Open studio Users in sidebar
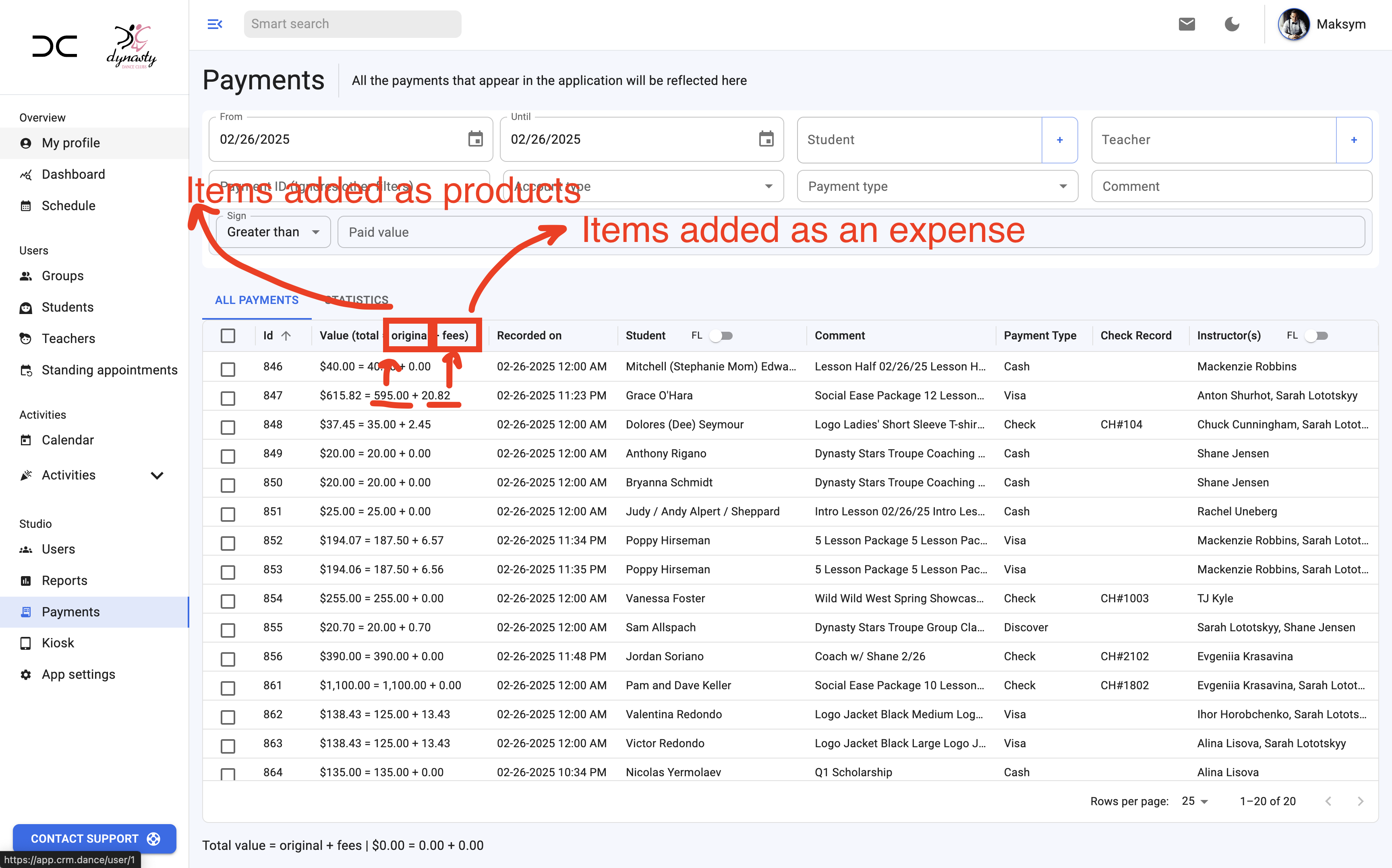Viewport: 1392px width, 868px height. pyautogui.click(x=94, y=549)
